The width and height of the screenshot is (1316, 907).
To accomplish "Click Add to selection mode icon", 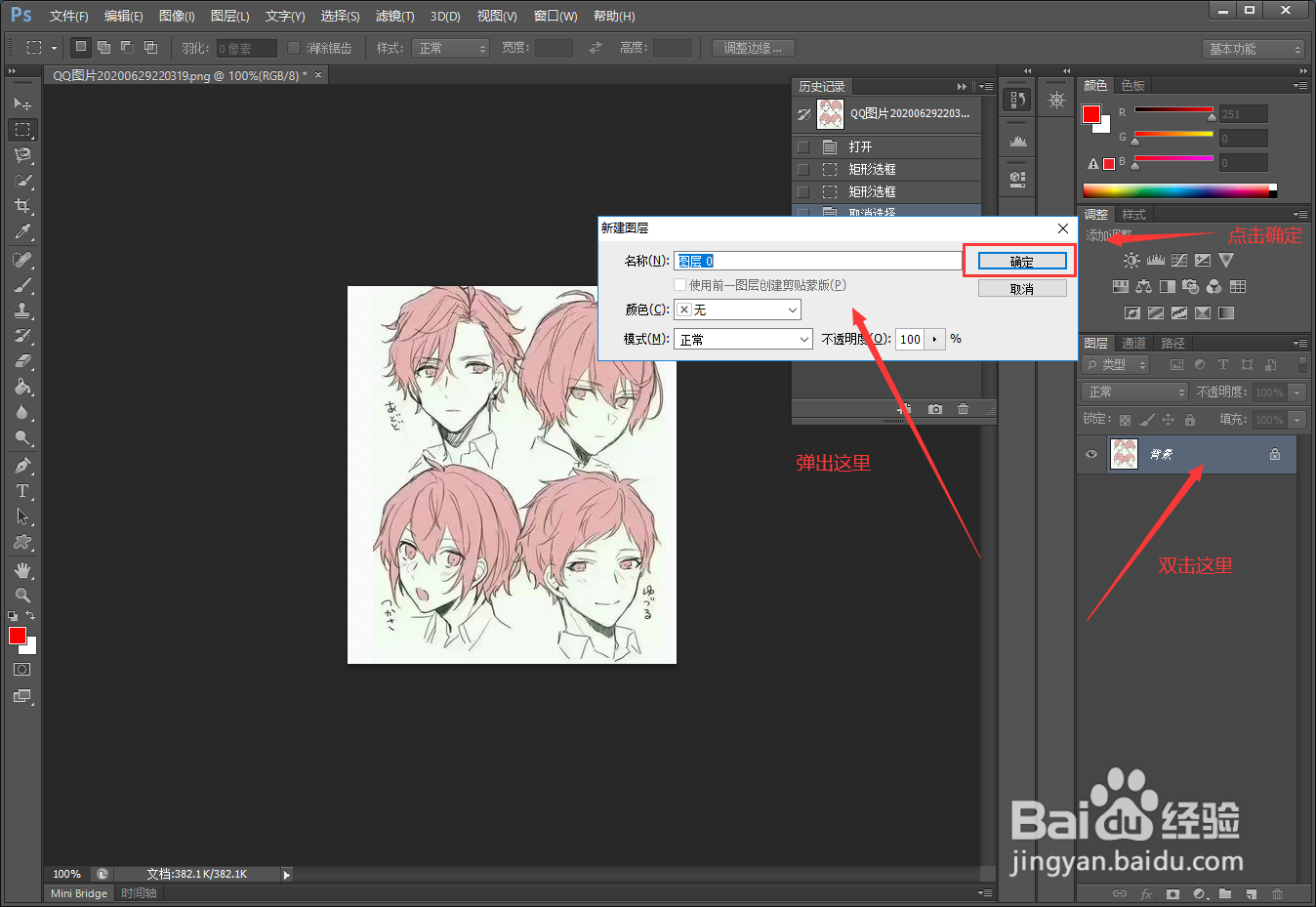I will 103,47.
